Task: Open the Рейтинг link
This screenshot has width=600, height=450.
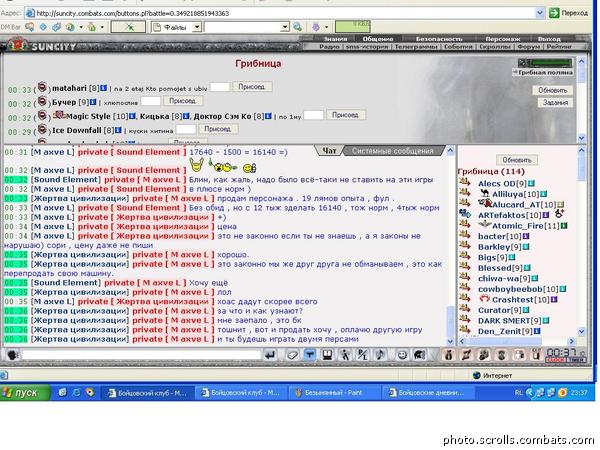Action: (559, 47)
